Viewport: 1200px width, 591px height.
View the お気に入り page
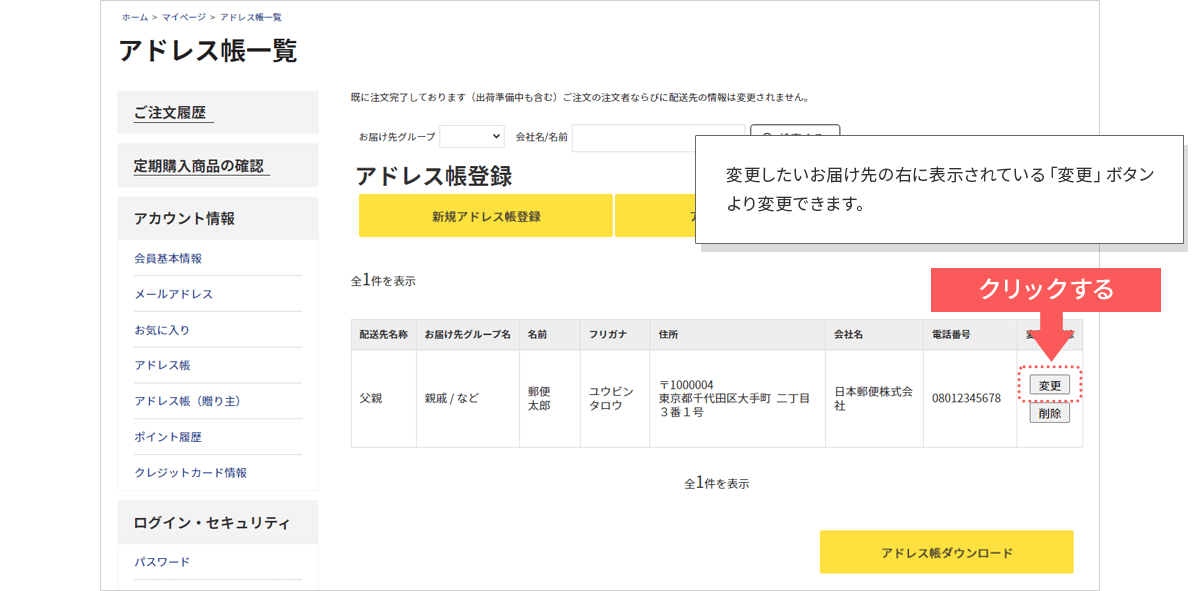(x=162, y=330)
